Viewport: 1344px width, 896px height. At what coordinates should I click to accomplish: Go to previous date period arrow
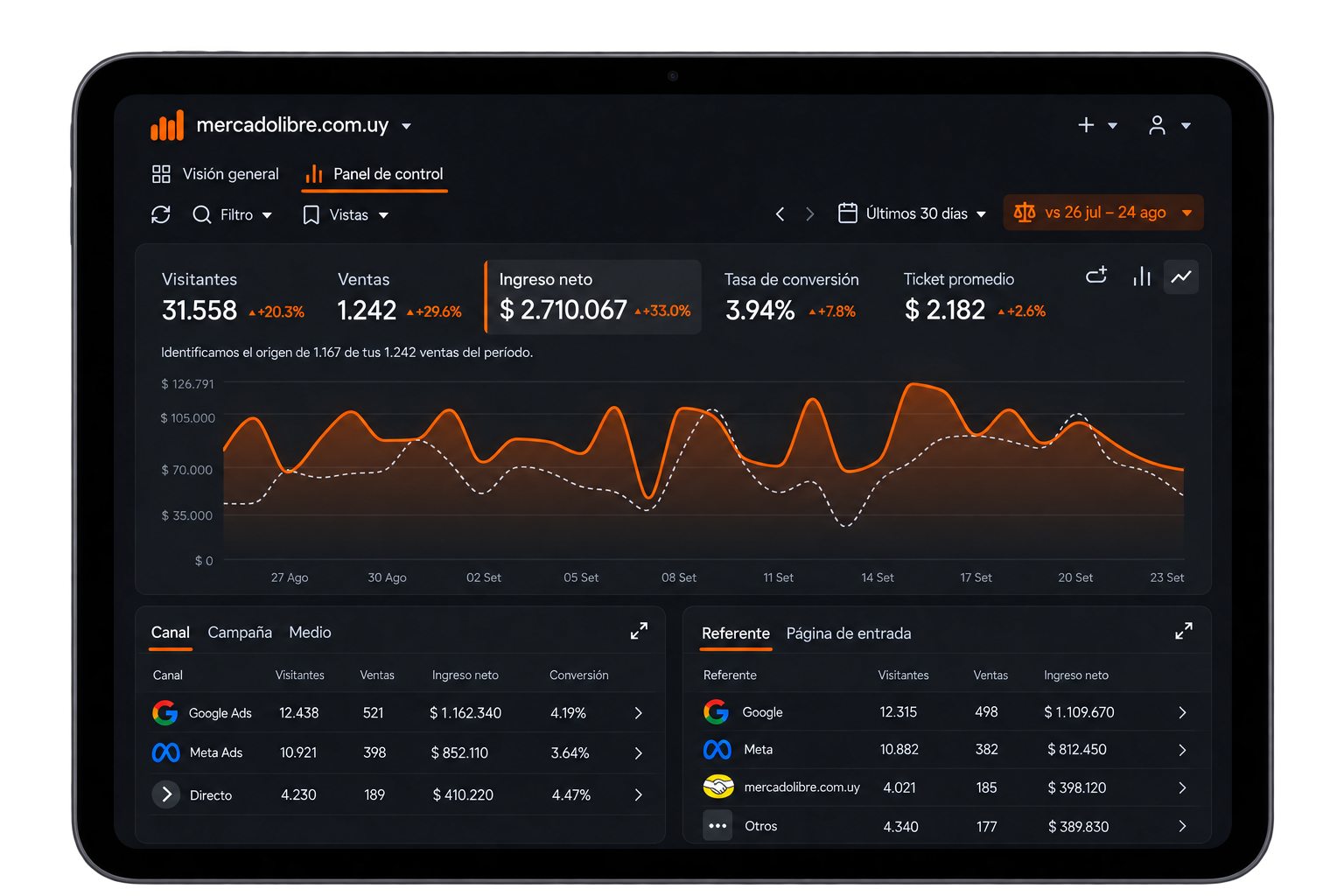pyautogui.click(x=780, y=213)
